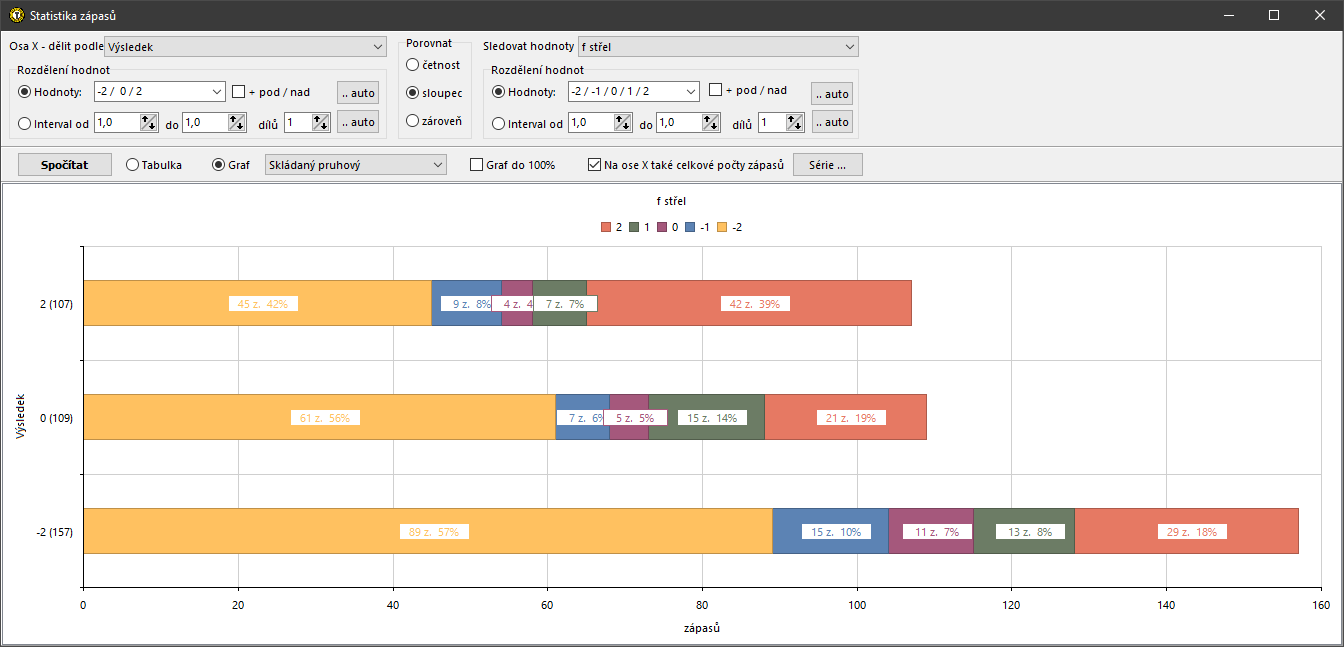This screenshot has height=647, width=1344.
Task: Select Interval od radio under Osa X
Action: 24,124
